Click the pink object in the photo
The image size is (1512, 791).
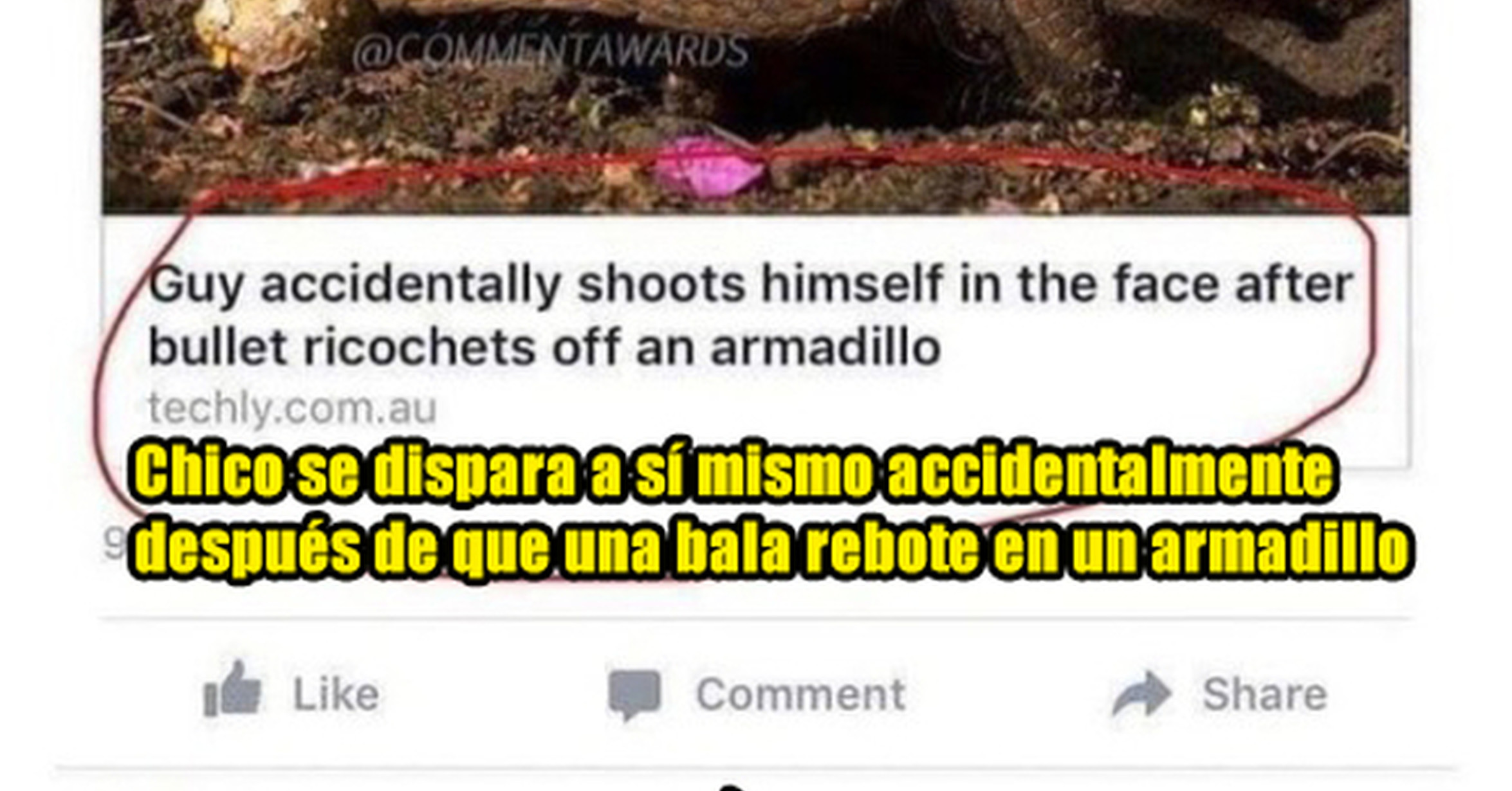(709, 165)
